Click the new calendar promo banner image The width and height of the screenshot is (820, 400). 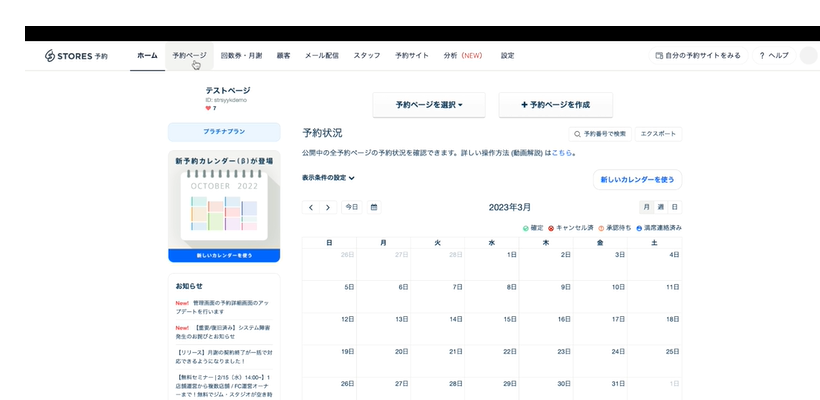point(224,208)
